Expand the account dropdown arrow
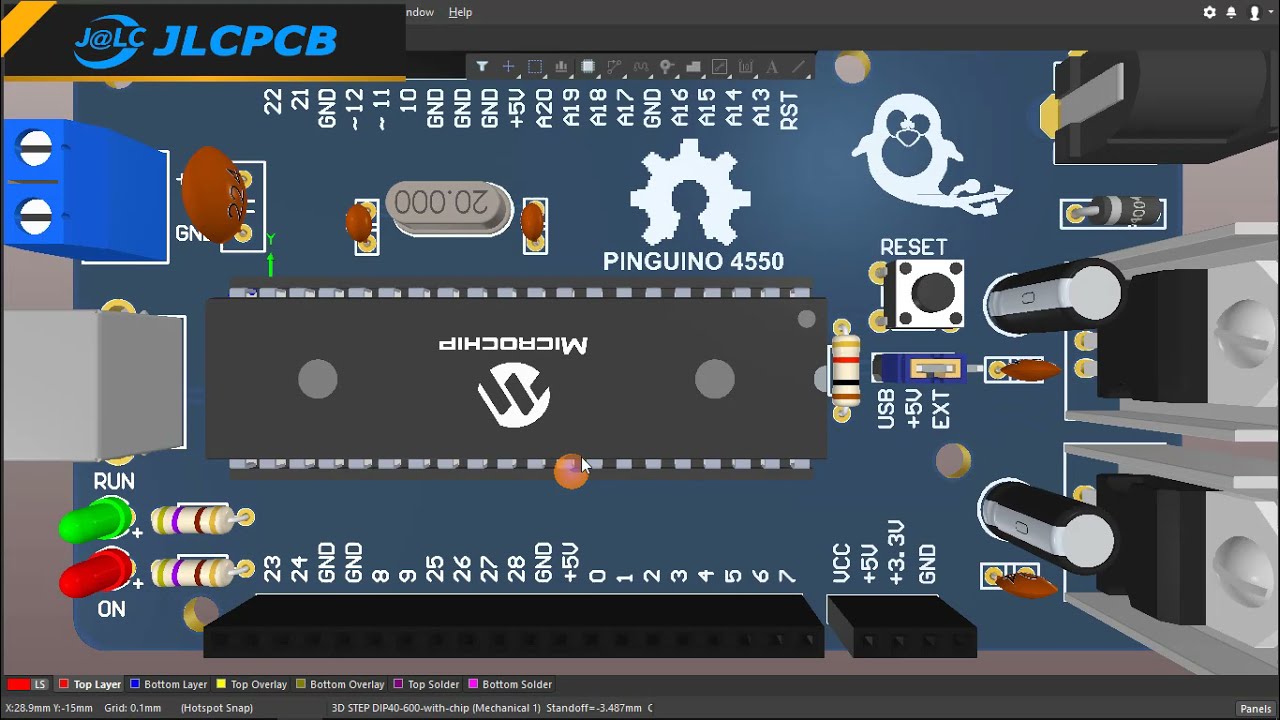This screenshot has width=1280, height=720. [x=1271, y=13]
